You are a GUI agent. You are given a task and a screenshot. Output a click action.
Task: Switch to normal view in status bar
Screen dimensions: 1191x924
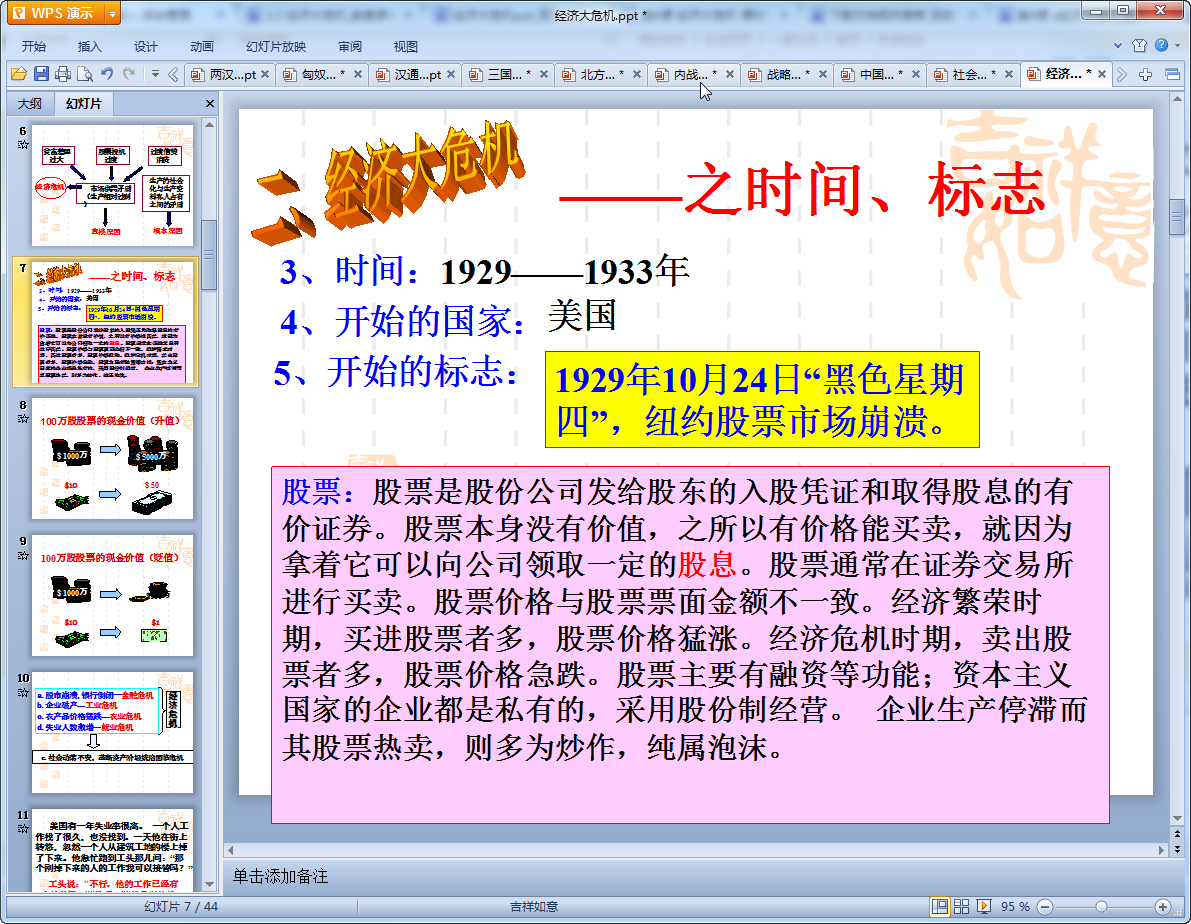(940, 907)
